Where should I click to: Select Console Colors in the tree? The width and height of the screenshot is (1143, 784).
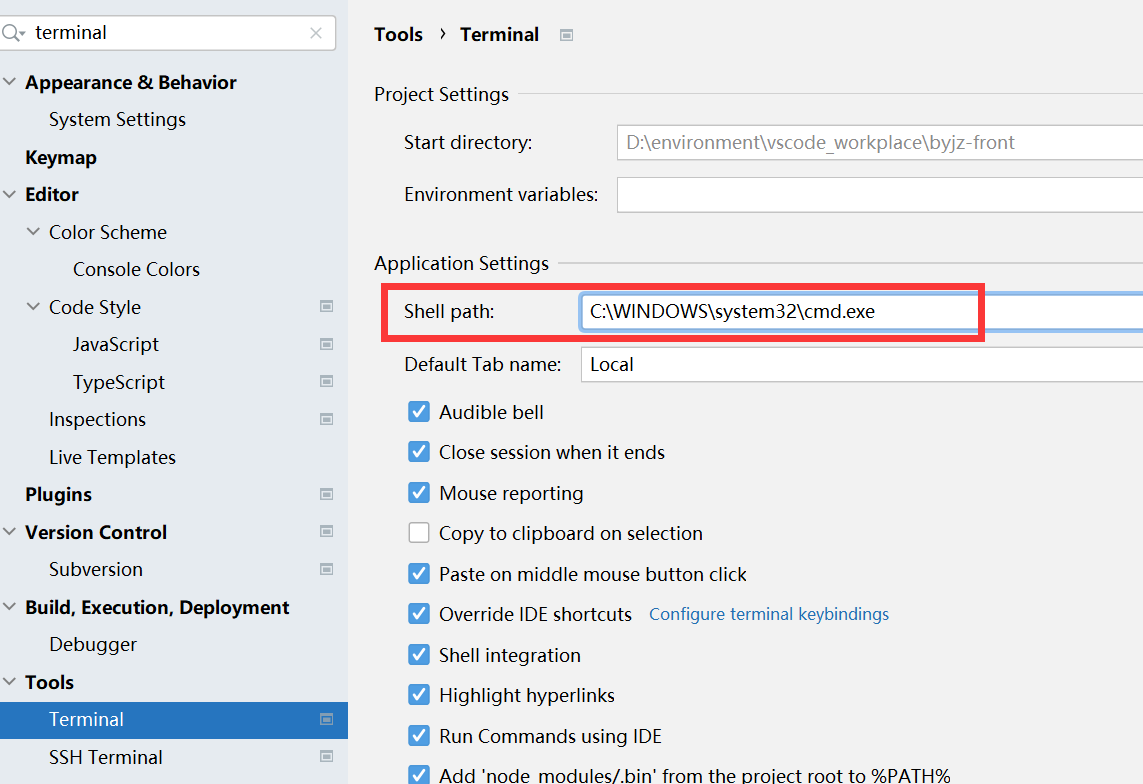coord(136,270)
